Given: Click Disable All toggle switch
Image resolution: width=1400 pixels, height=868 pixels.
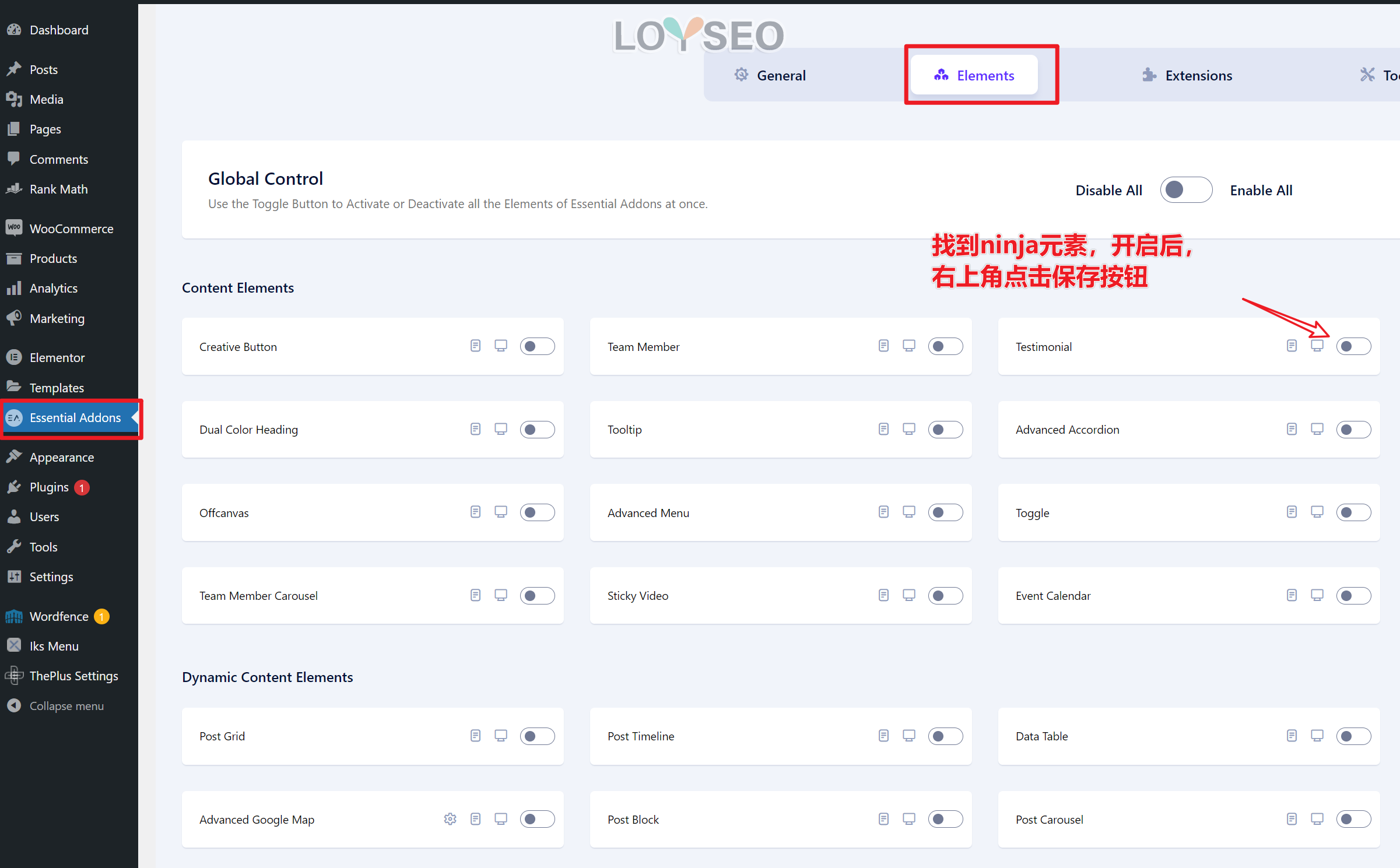Looking at the screenshot, I should [1185, 190].
